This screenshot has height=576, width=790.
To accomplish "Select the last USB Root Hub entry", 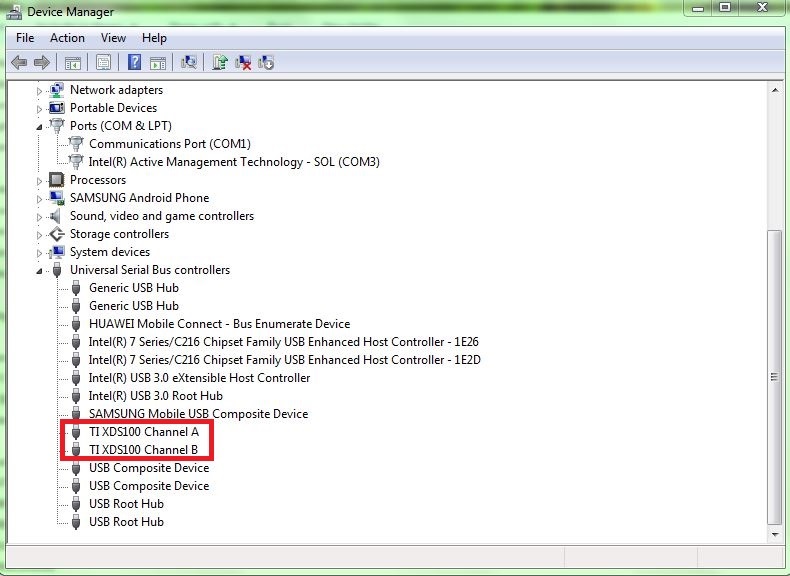I will [126, 522].
